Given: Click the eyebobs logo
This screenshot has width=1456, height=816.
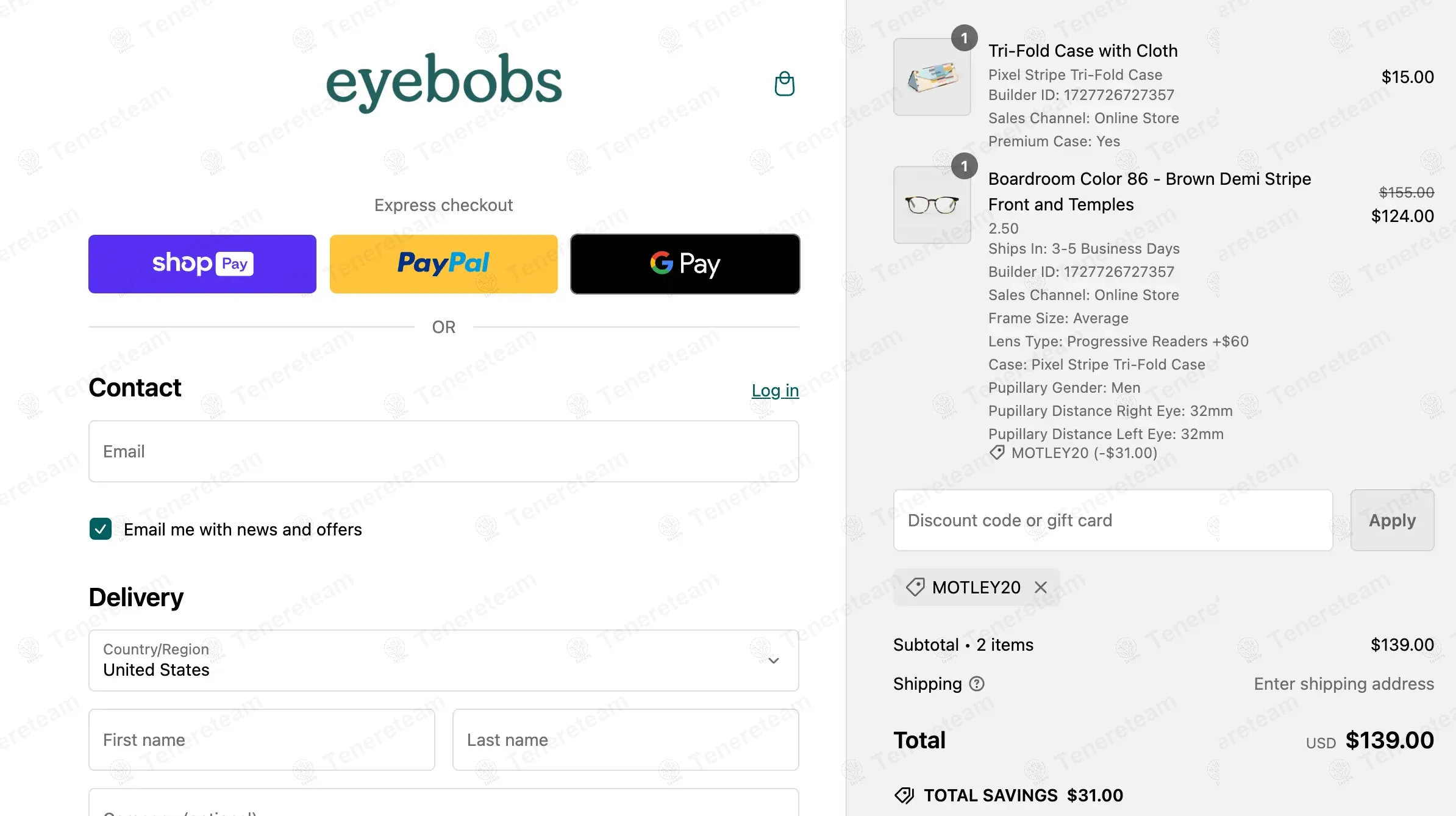Looking at the screenshot, I should coord(444,82).
